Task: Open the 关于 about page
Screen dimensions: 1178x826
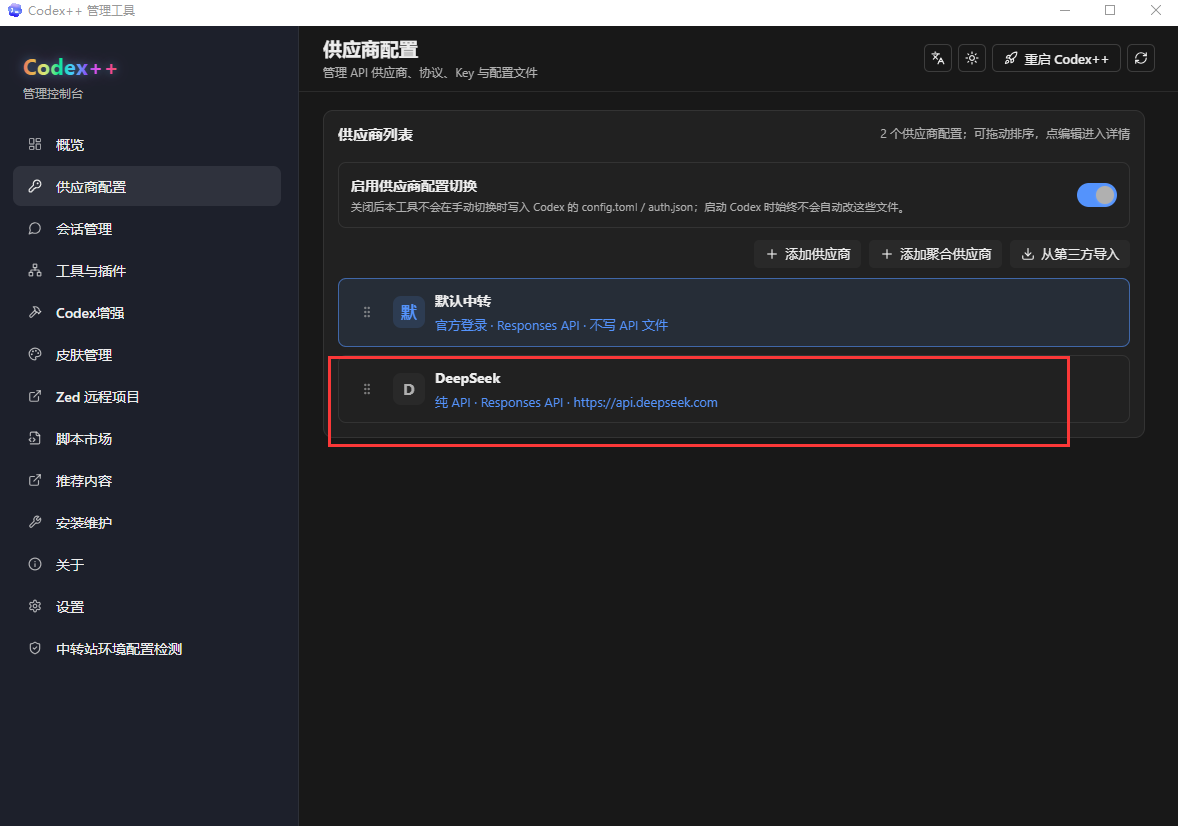Action: [146, 564]
